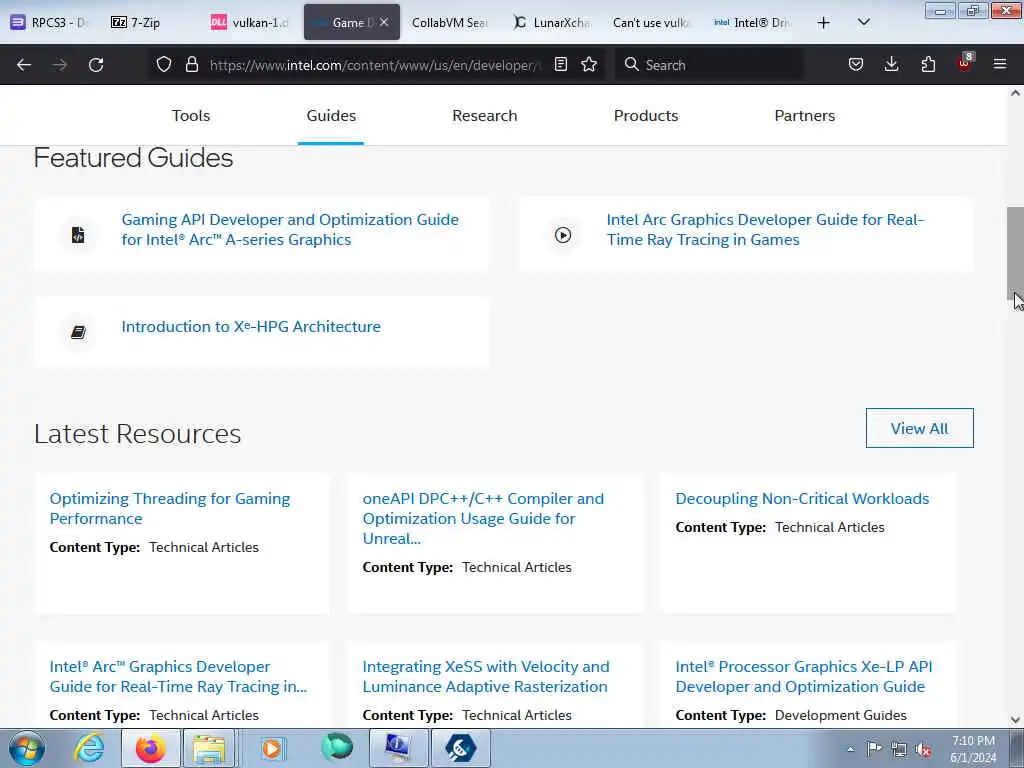1024x768 pixels.
Task: List all tabs with the chevron dropdown
Action: click(x=863, y=22)
